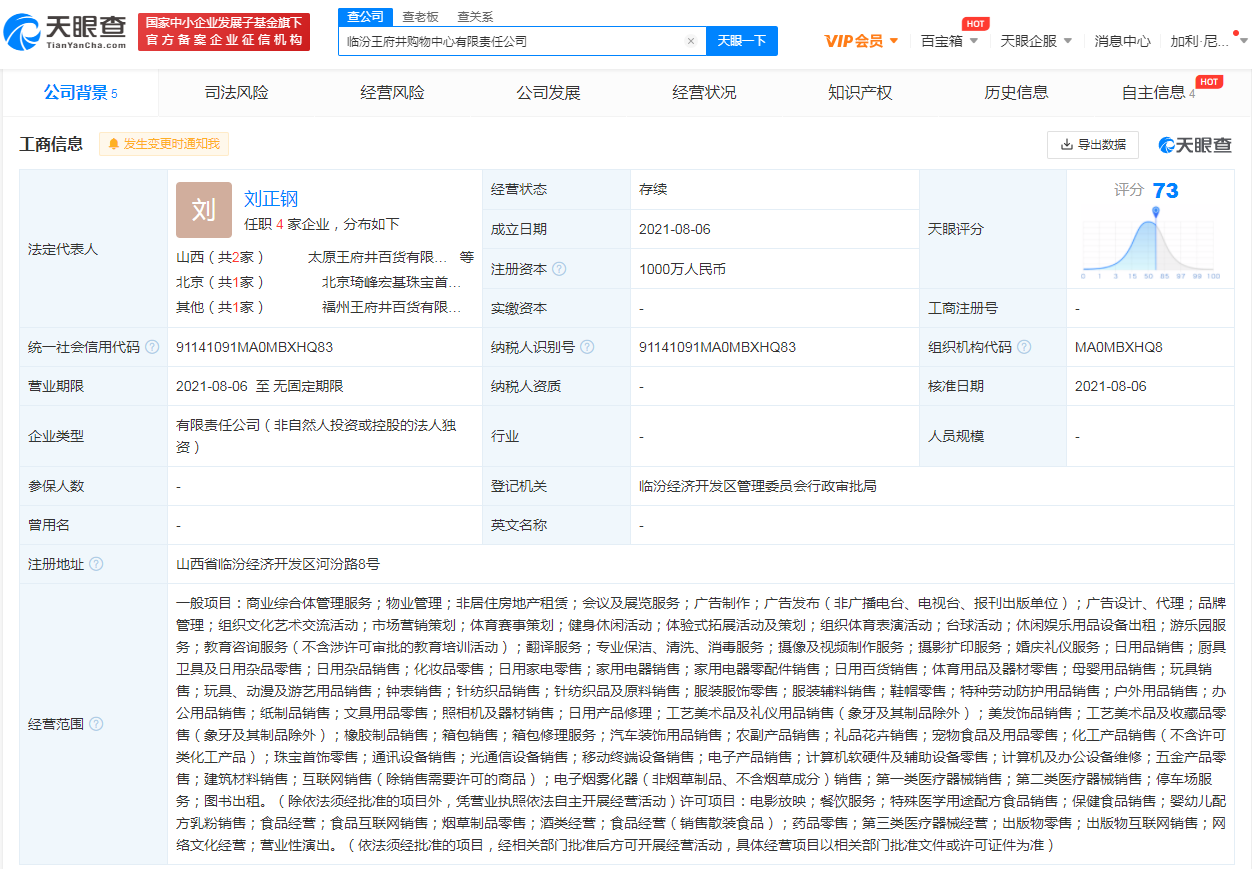Open 太原王府井百货有限 company link
1252x869 pixels.
point(377,256)
